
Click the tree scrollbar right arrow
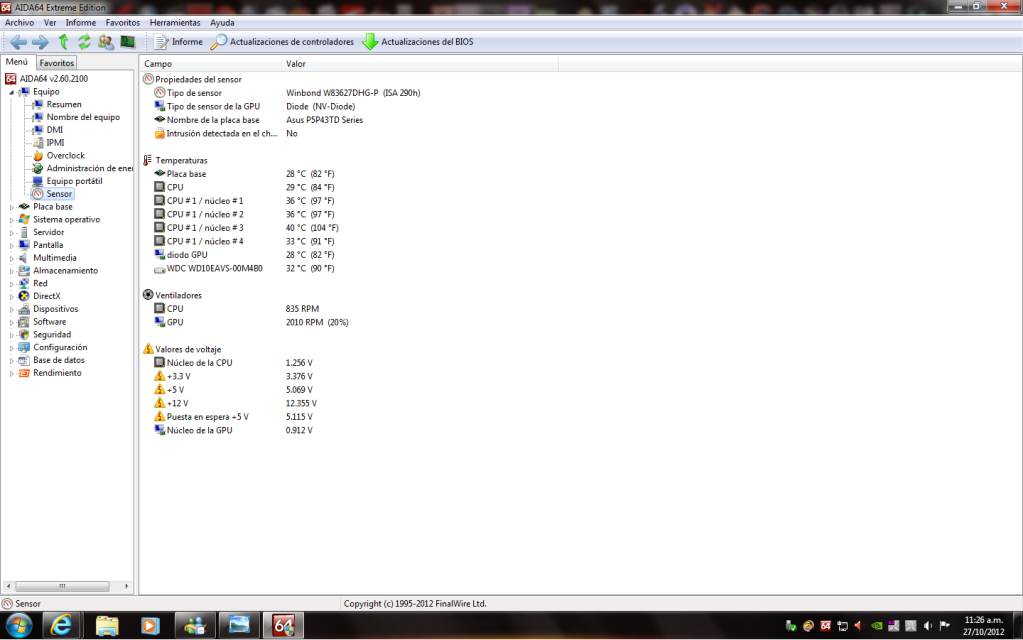127,587
